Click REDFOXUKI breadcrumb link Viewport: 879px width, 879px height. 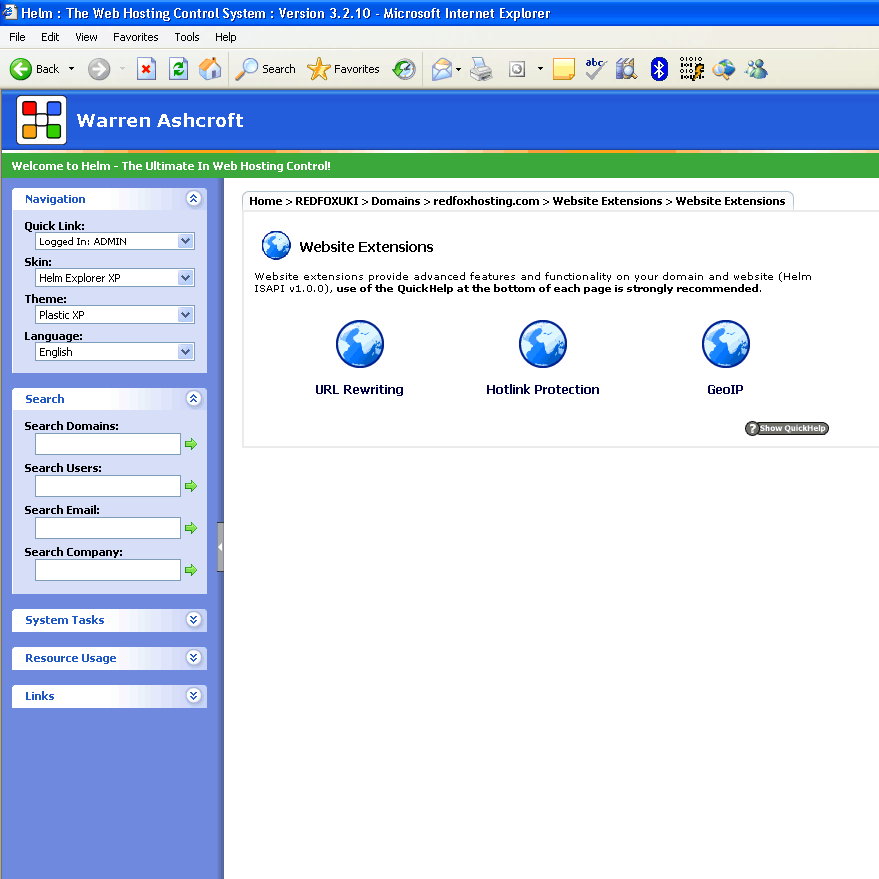click(327, 201)
